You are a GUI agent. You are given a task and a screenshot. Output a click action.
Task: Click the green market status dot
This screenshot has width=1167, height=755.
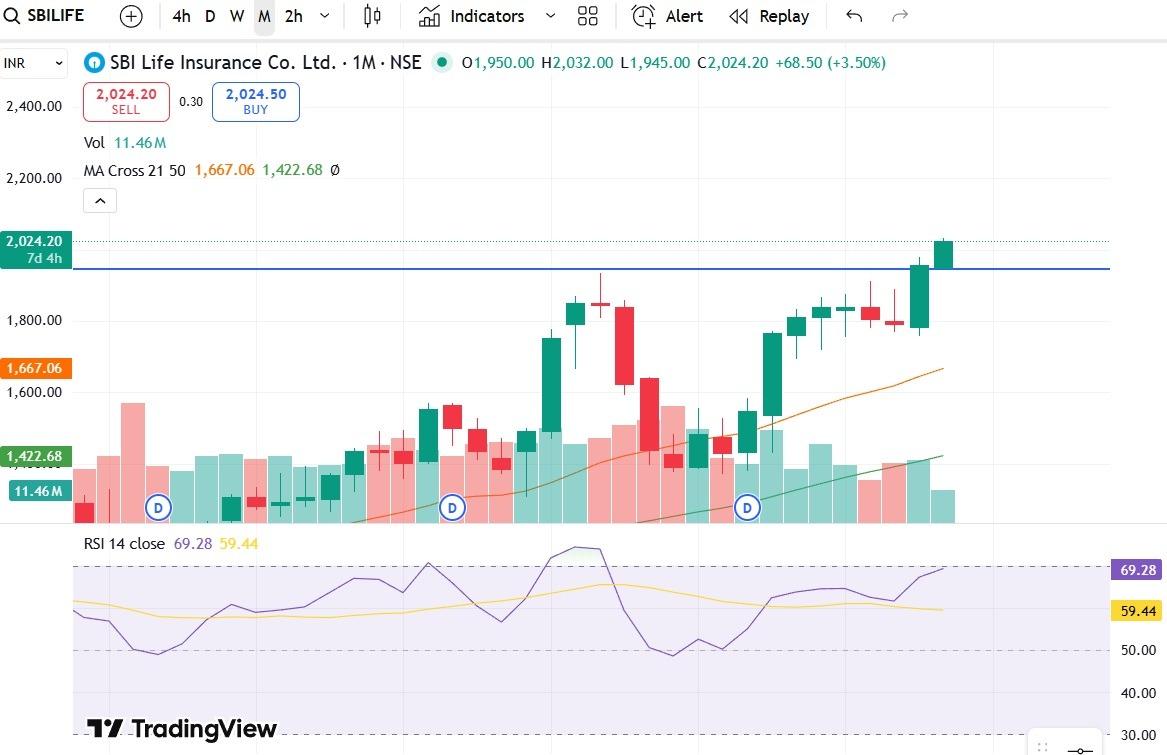(x=441, y=63)
